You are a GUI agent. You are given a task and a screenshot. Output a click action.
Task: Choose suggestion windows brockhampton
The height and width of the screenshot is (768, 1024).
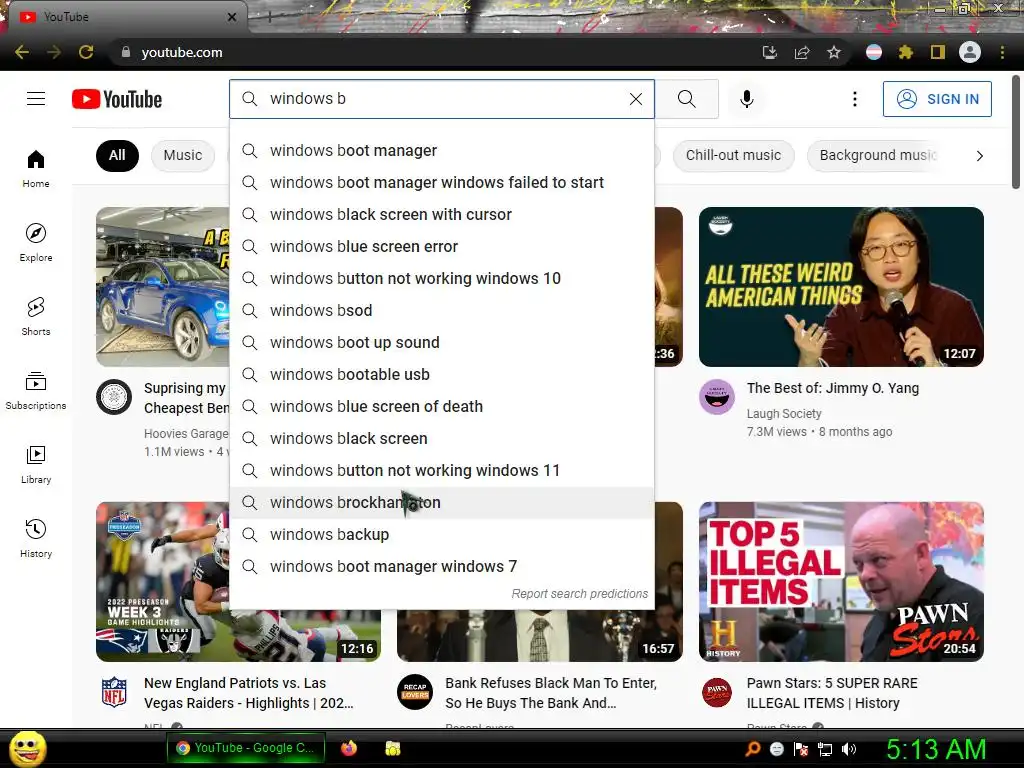coord(442,502)
